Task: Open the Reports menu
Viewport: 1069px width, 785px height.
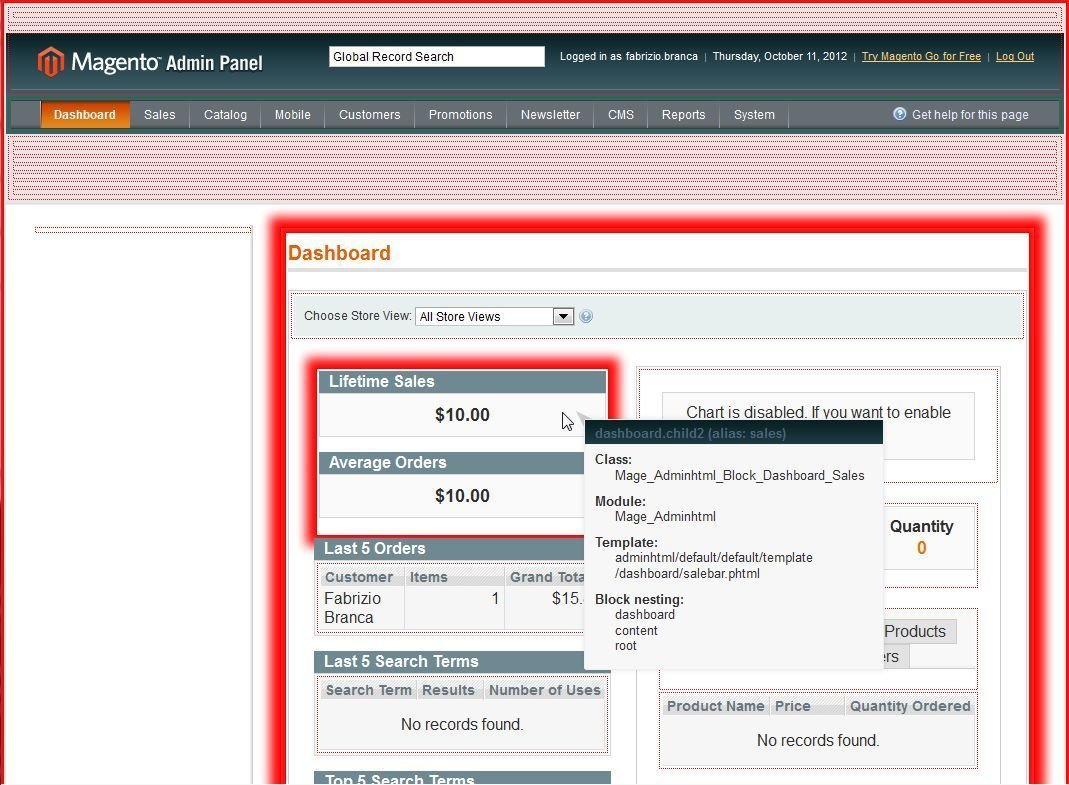Action: pos(683,115)
